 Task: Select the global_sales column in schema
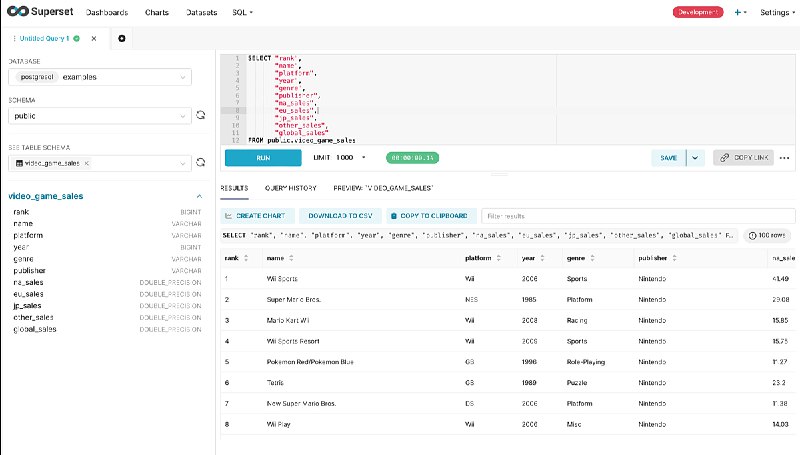35,329
